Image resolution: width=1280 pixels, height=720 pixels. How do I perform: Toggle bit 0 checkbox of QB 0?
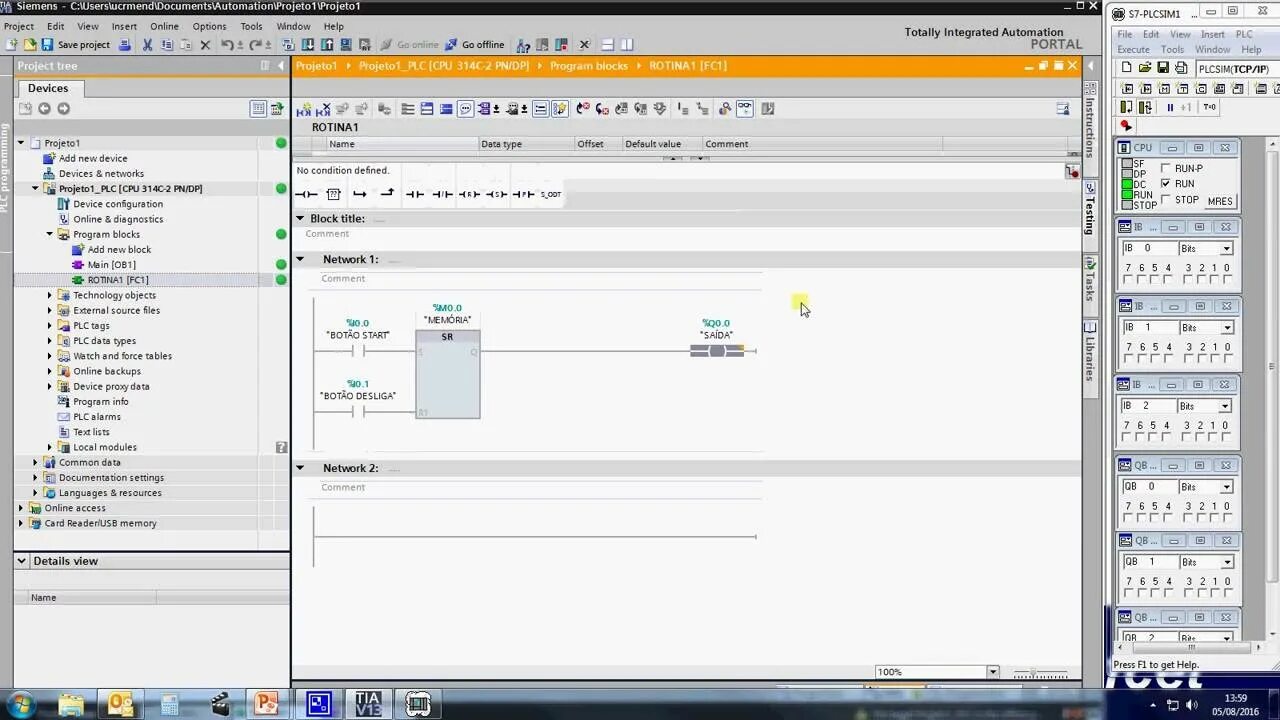[1227, 518]
